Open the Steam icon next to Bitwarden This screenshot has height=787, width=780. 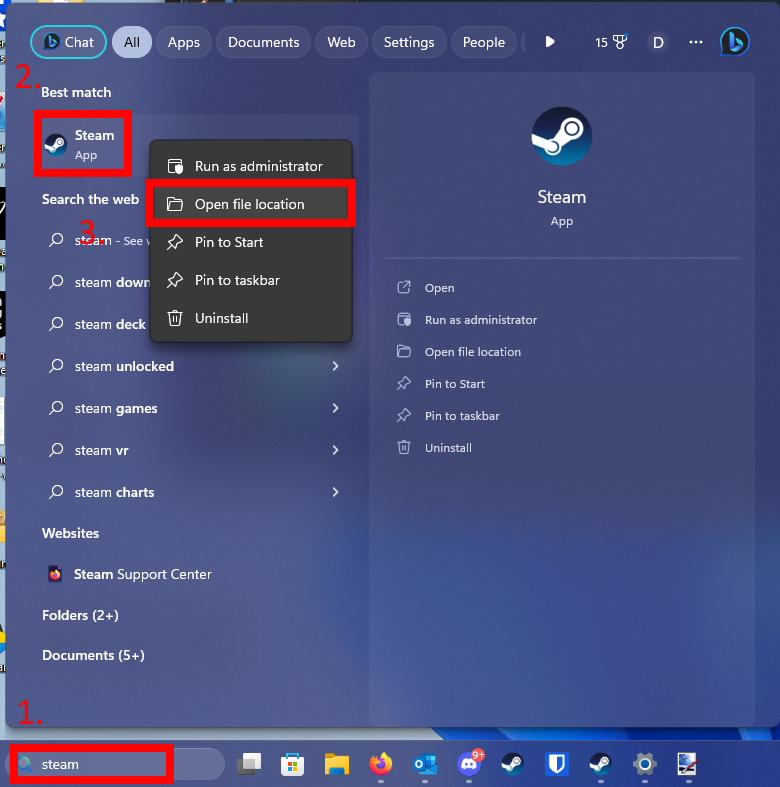(600, 764)
